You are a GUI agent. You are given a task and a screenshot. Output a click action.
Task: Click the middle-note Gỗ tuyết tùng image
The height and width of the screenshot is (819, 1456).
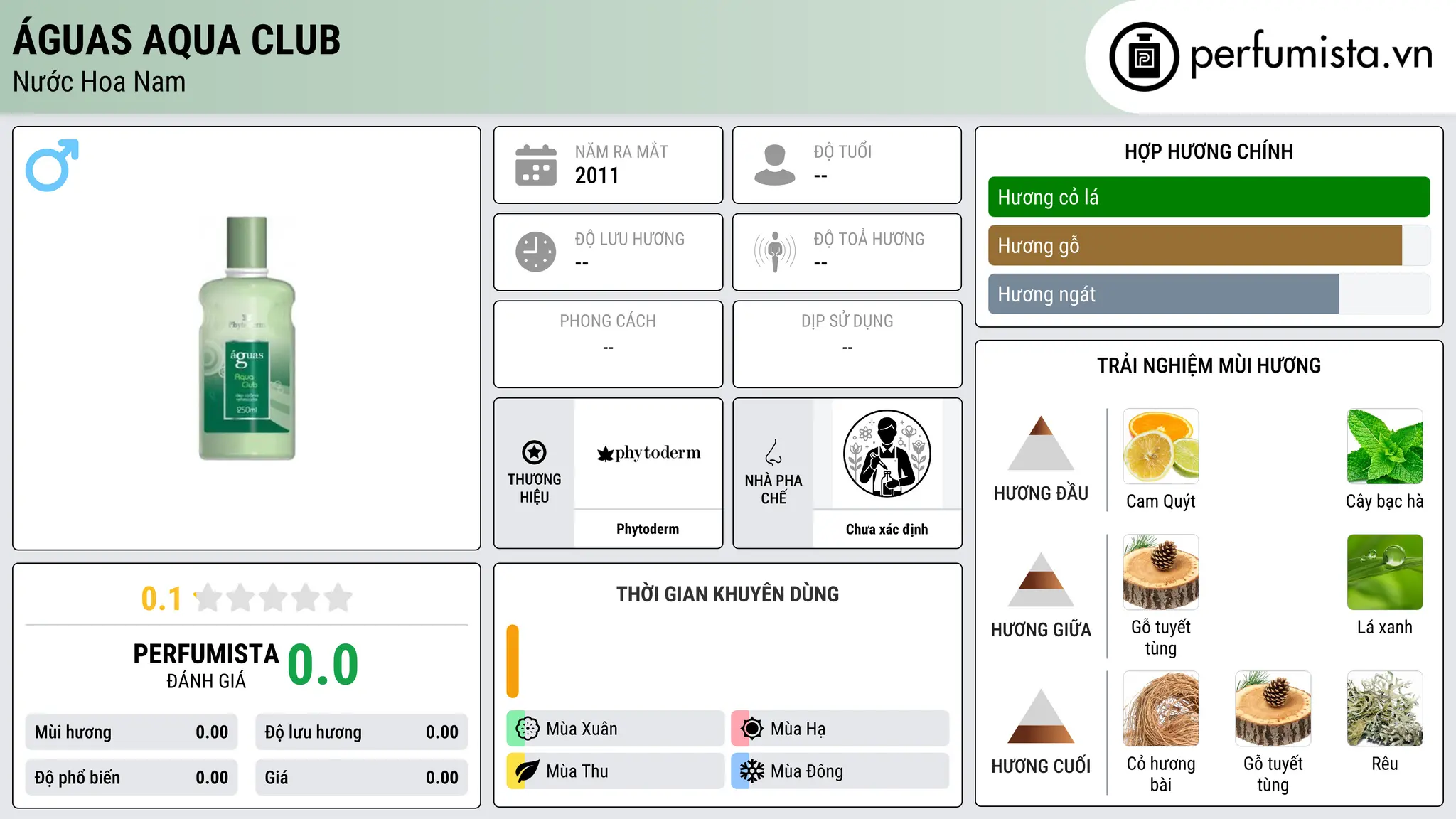tap(1161, 572)
